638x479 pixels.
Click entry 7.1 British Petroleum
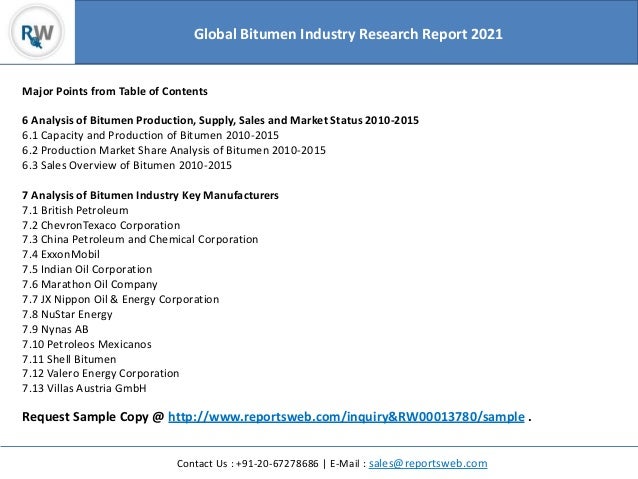(75, 210)
